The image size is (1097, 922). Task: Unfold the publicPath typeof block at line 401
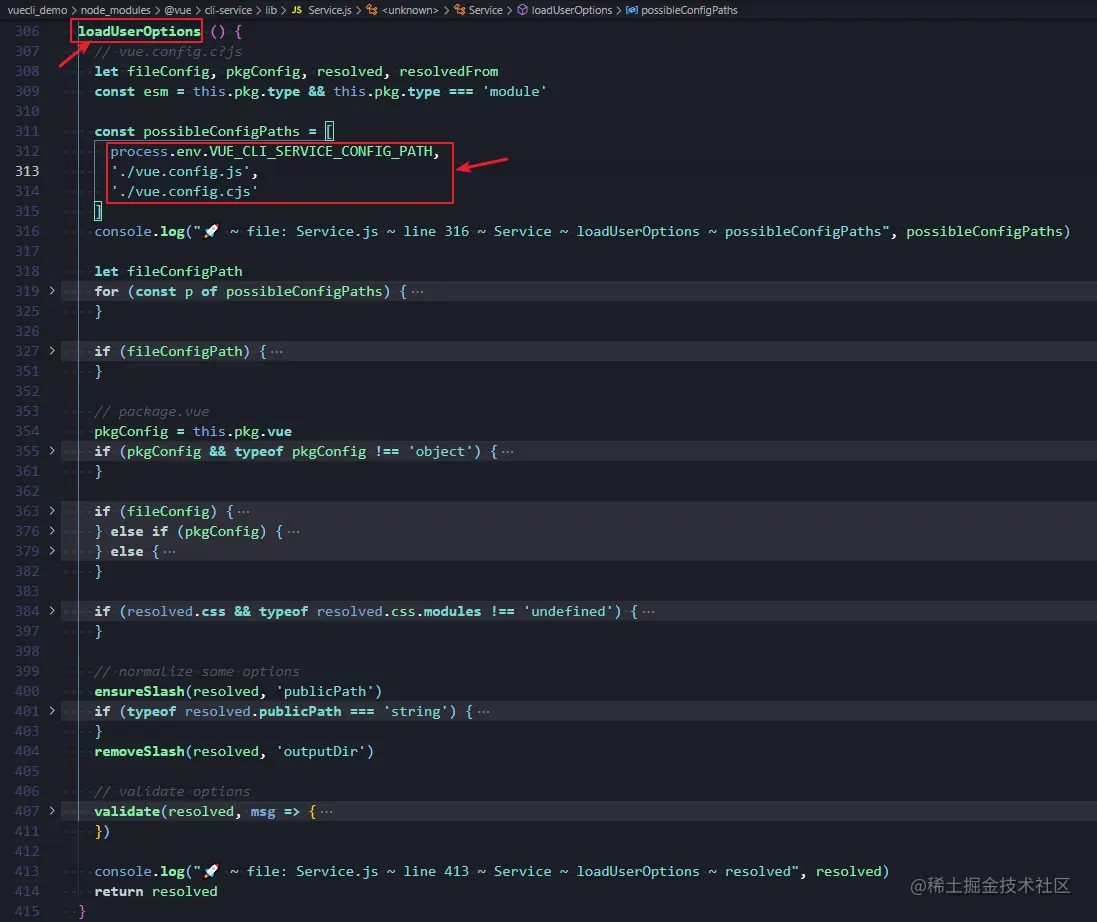point(52,711)
